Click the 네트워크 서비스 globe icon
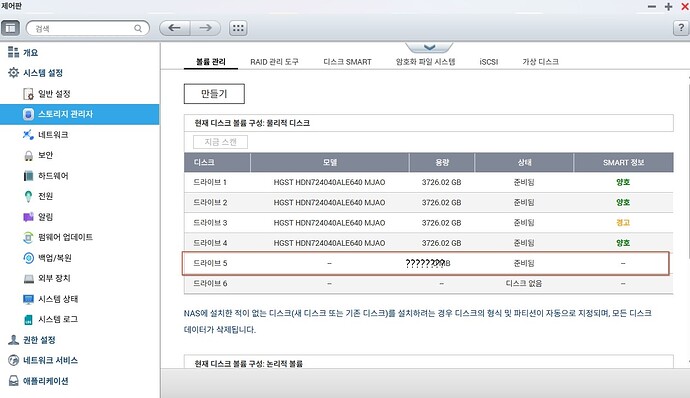Viewport: 690px width, 398px height. [13, 360]
